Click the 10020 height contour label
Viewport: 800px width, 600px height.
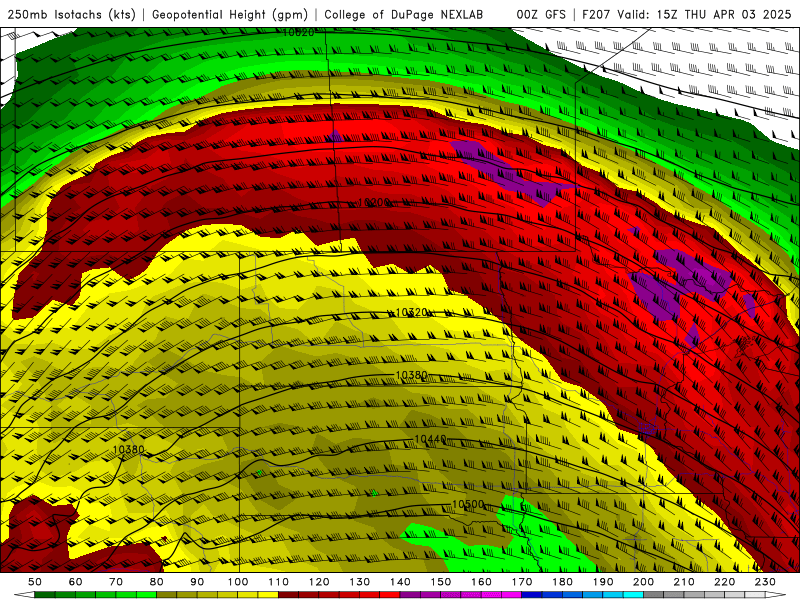tap(298, 33)
